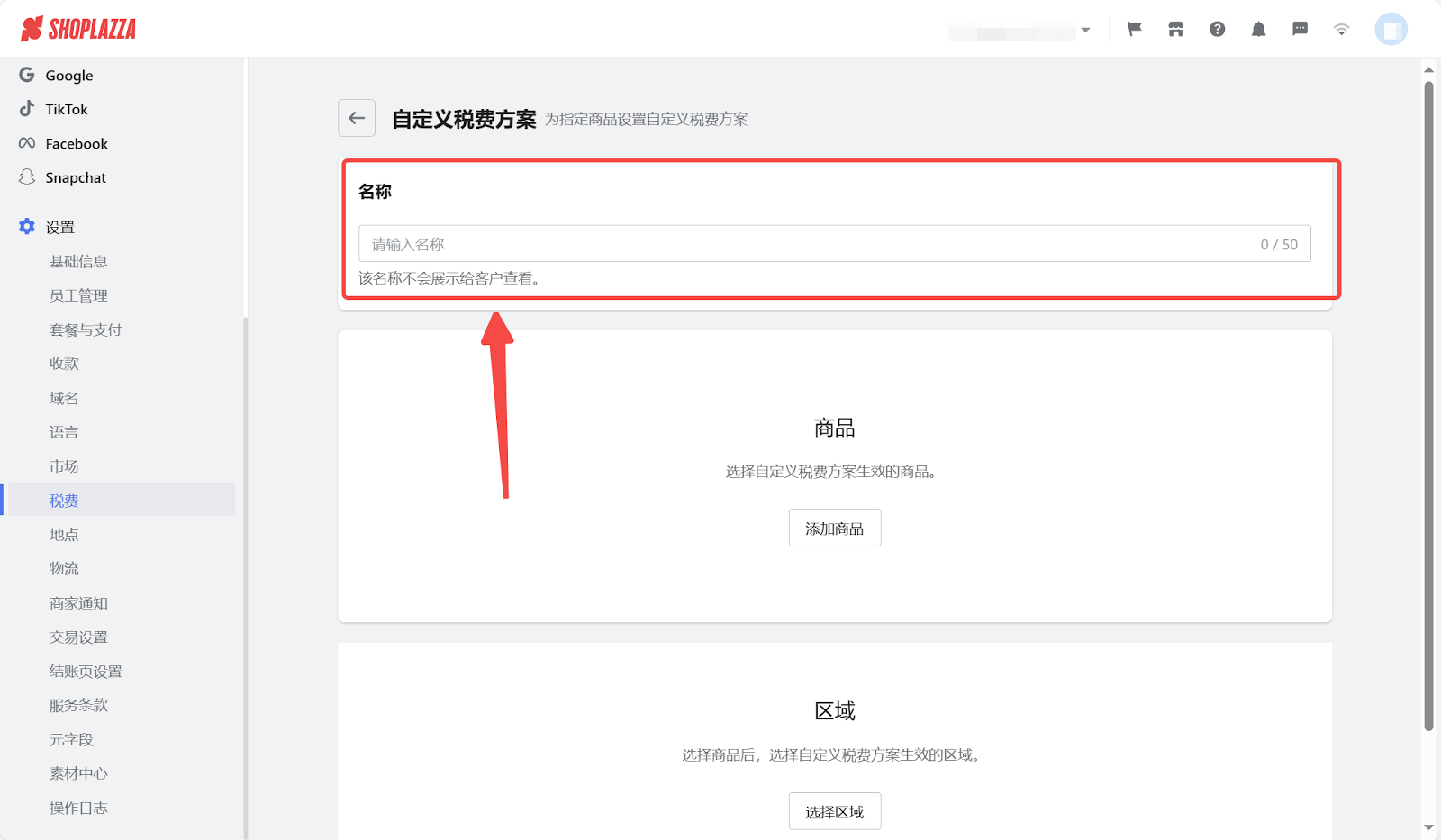Click the Shoplazza logo
Viewport: 1441px width, 840px height.
coord(78,29)
